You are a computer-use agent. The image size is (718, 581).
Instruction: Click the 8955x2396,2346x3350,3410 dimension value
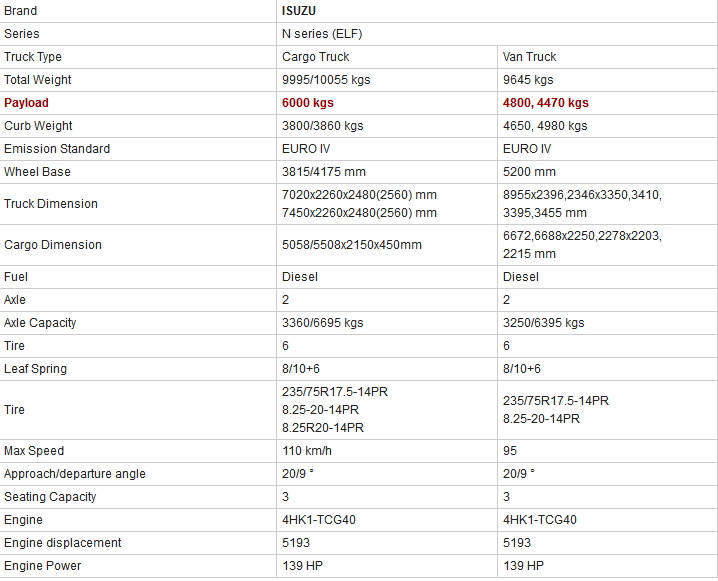582,195
